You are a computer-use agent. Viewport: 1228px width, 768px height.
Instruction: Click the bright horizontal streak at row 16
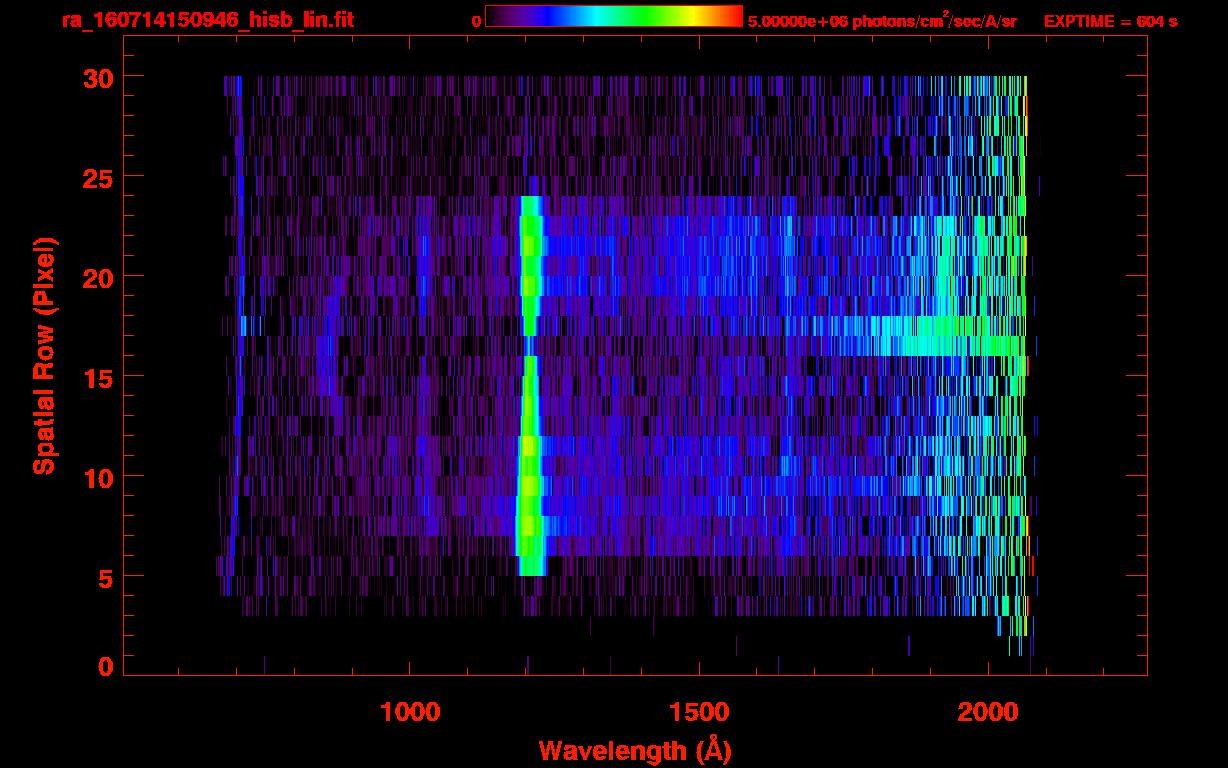(x=960, y=346)
